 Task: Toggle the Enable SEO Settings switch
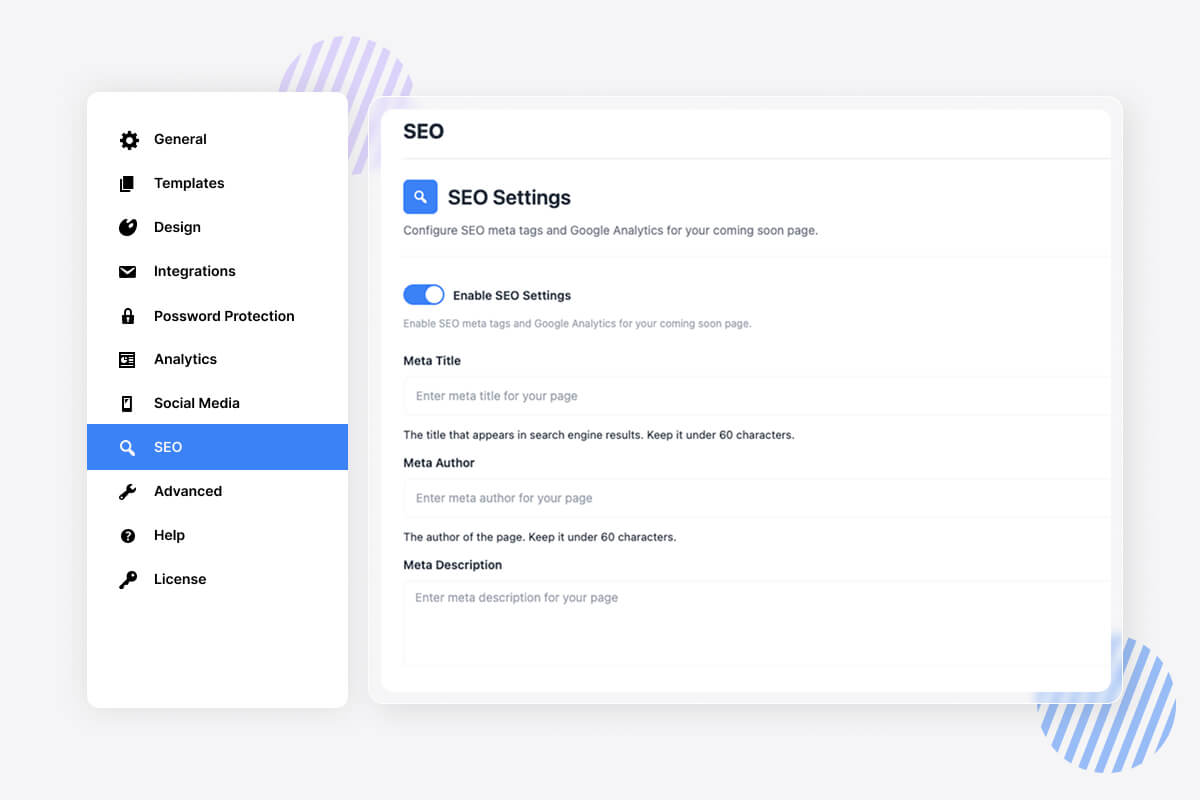coord(424,295)
